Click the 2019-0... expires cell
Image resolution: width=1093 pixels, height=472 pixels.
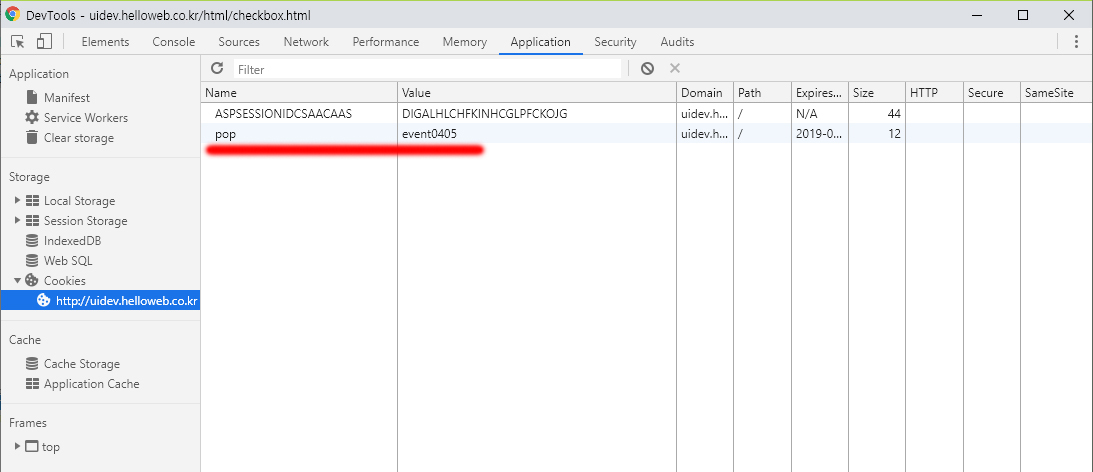[820, 133]
